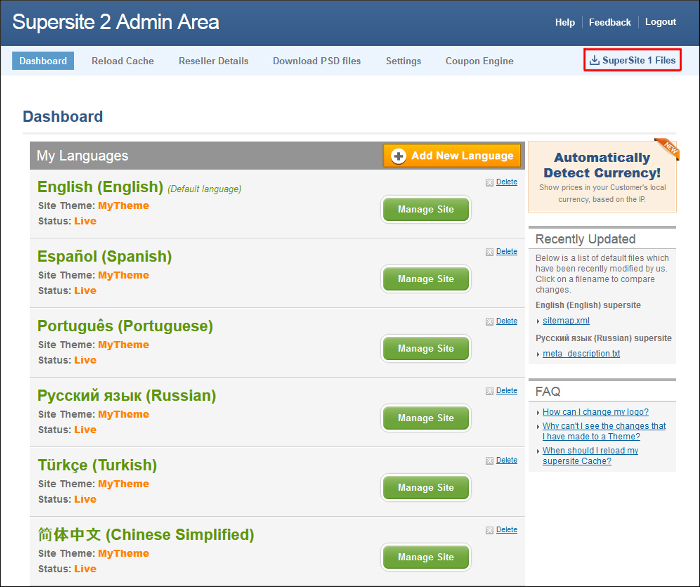Open Download PSD files tab
The image size is (700, 587).
click(317, 61)
